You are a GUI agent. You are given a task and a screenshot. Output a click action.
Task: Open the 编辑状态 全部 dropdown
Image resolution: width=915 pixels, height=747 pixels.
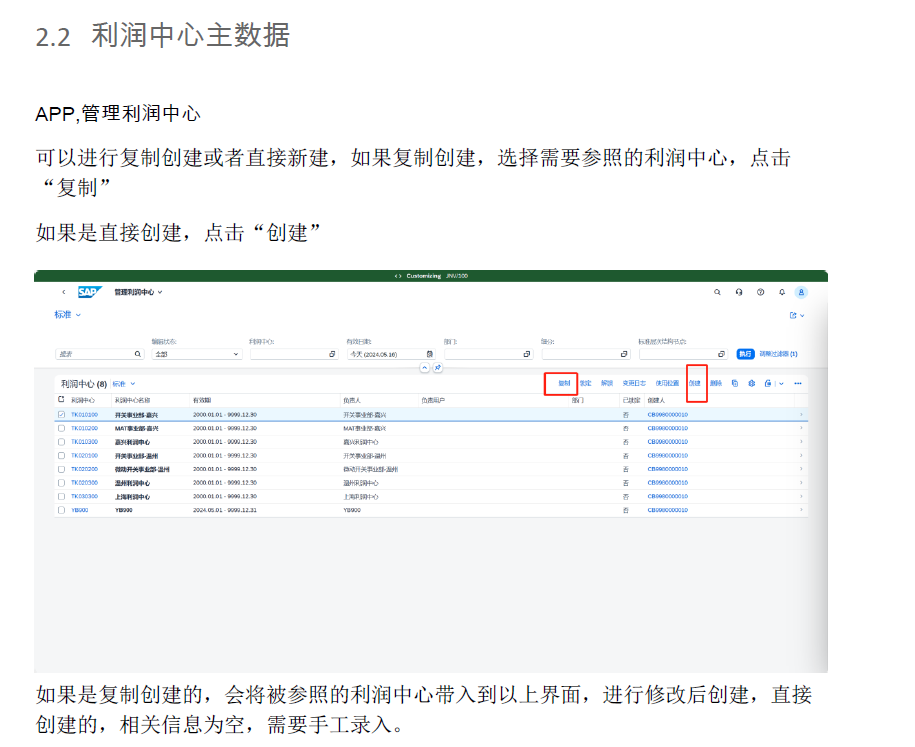tap(196, 354)
